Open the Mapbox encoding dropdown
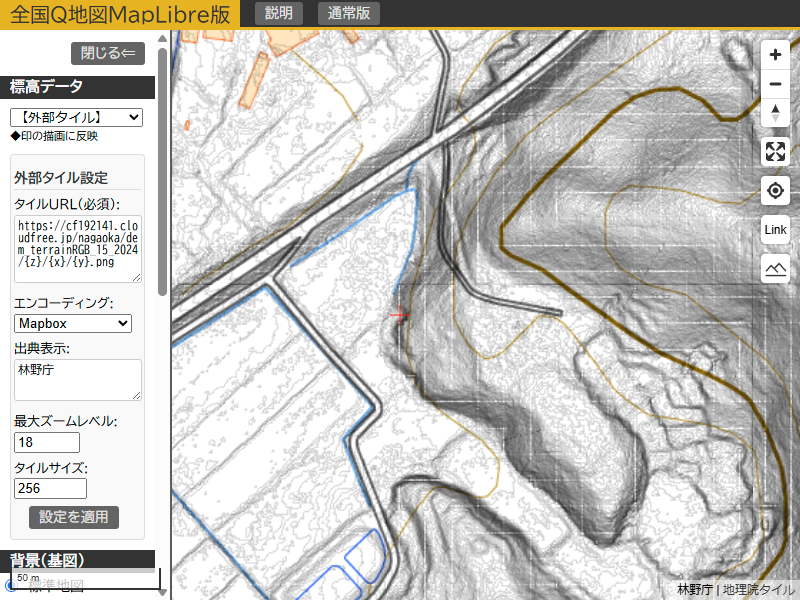800x600 pixels. click(x=73, y=323)
